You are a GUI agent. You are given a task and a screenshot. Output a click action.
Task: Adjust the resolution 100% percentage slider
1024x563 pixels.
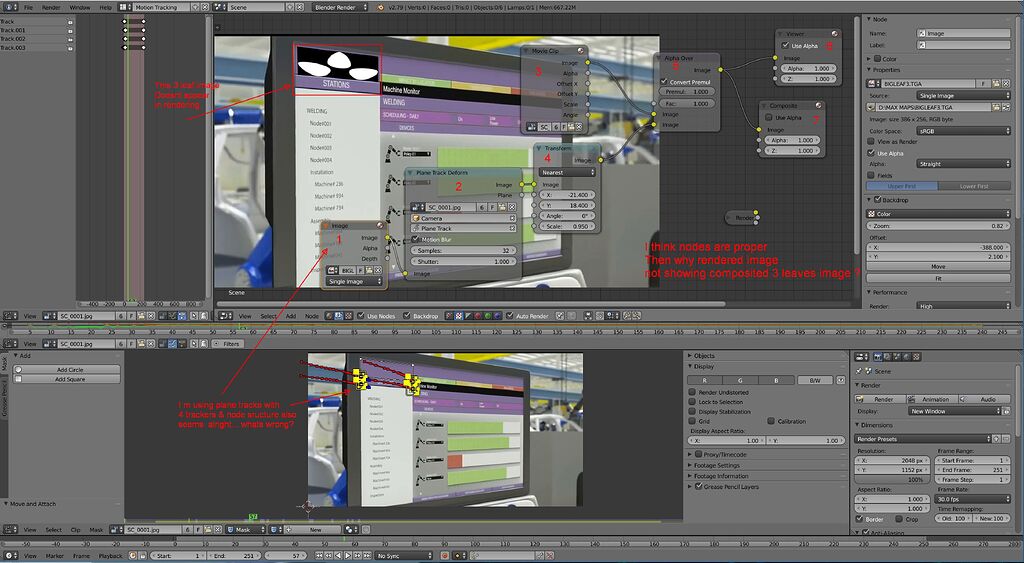893,480
